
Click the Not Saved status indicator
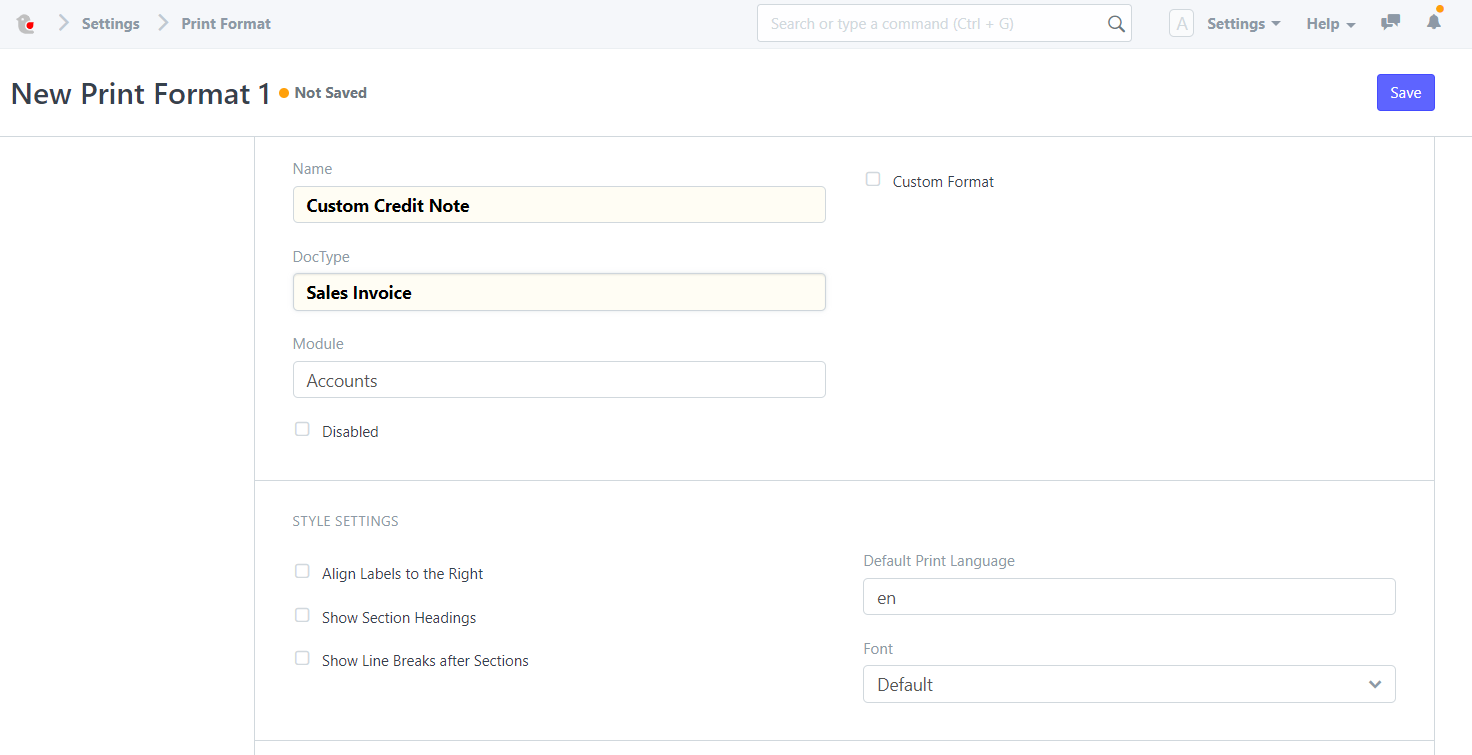coord(323,93)
